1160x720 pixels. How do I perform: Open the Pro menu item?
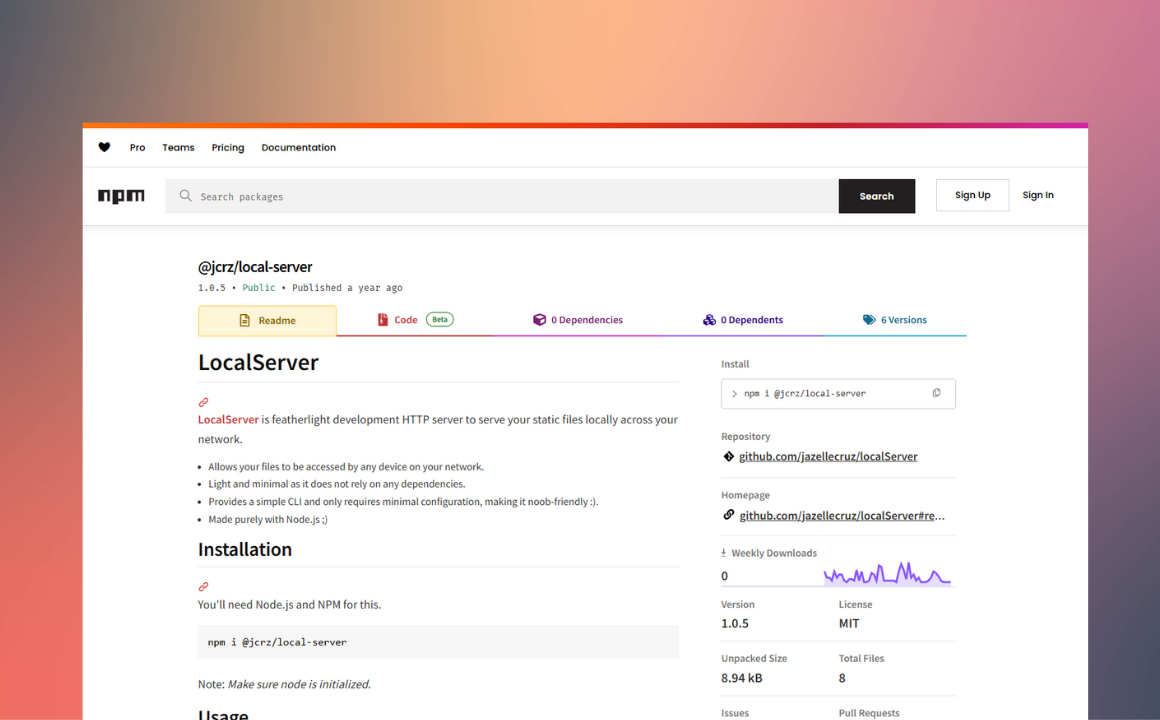(x=137, y=147)
